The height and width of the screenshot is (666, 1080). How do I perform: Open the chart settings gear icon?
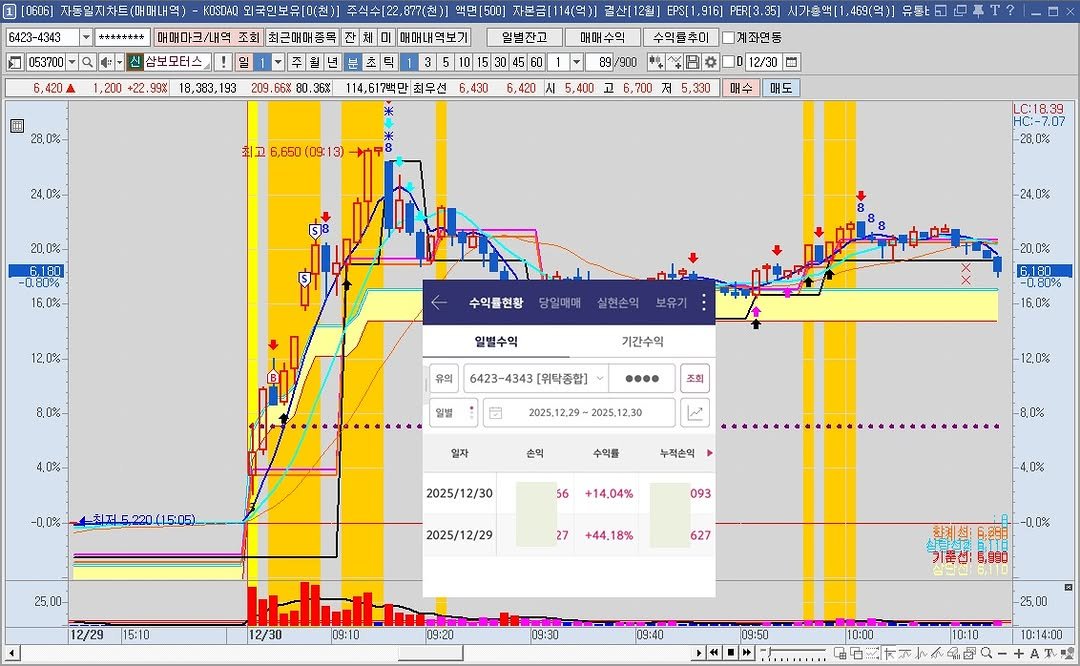pyautogui.click(x=711, y=62)
